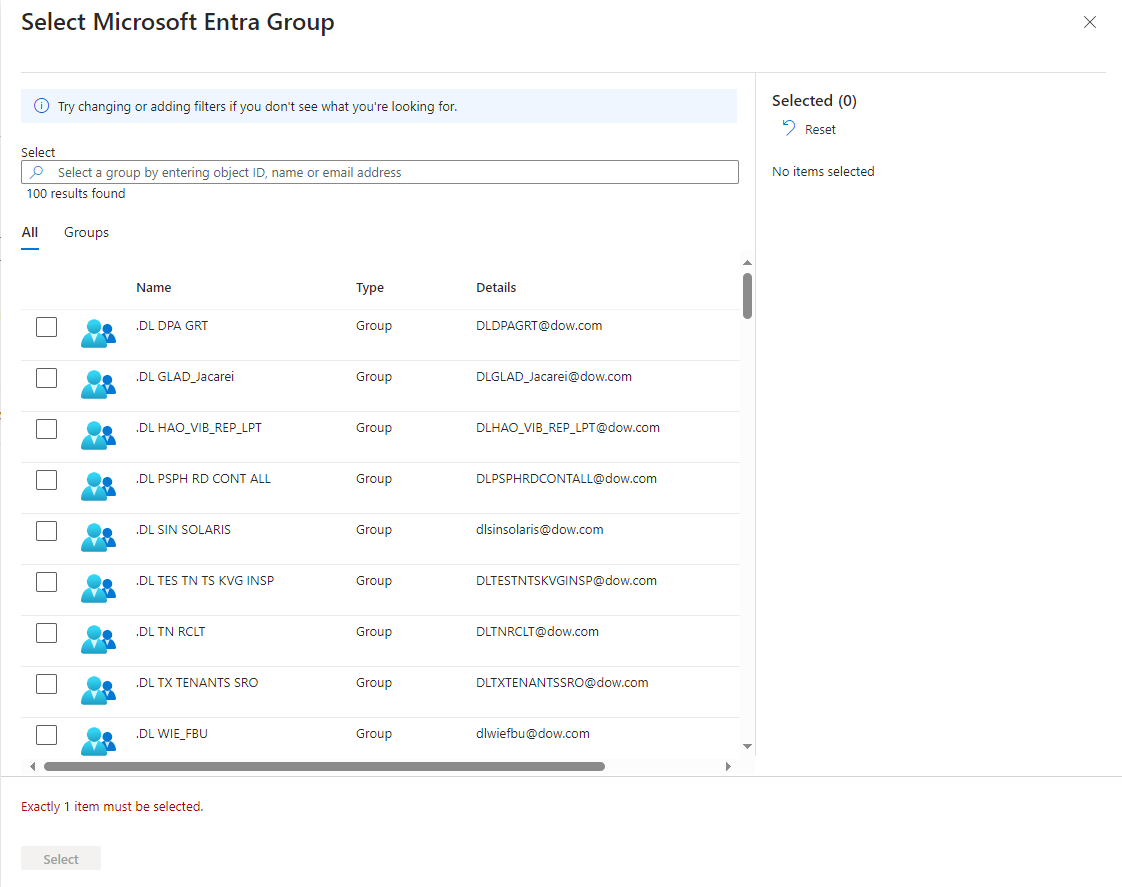Click the group search input field
The height and width of the screenshot is (887, 1122).
(390, 173)
